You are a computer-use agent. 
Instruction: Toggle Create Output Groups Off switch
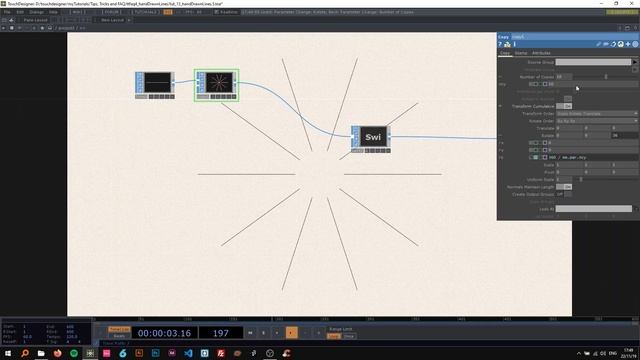[564, 194]
